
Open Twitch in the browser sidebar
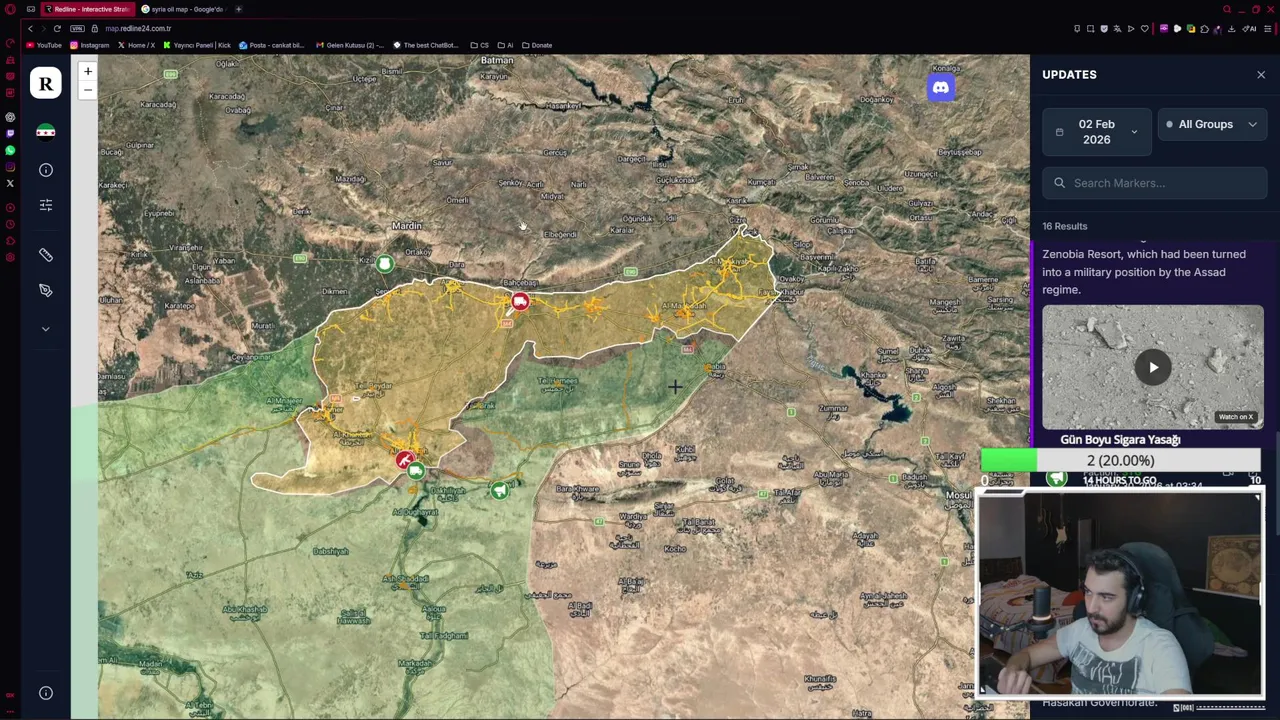[10, 133]
